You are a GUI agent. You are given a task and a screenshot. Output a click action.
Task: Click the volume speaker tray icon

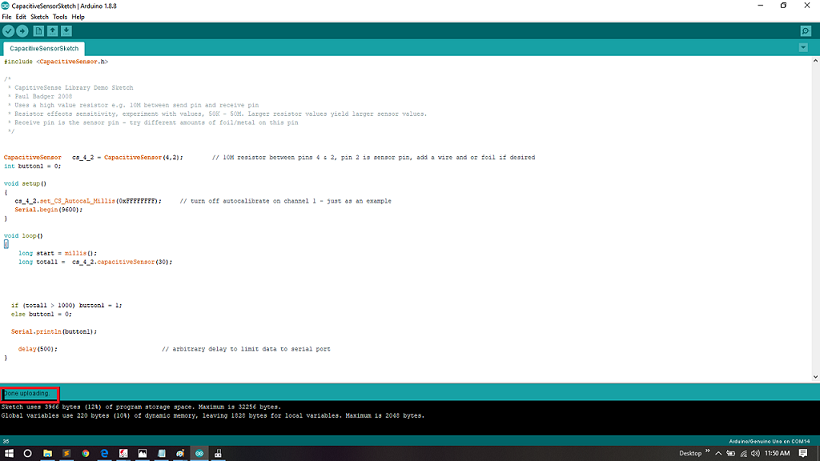755,453
